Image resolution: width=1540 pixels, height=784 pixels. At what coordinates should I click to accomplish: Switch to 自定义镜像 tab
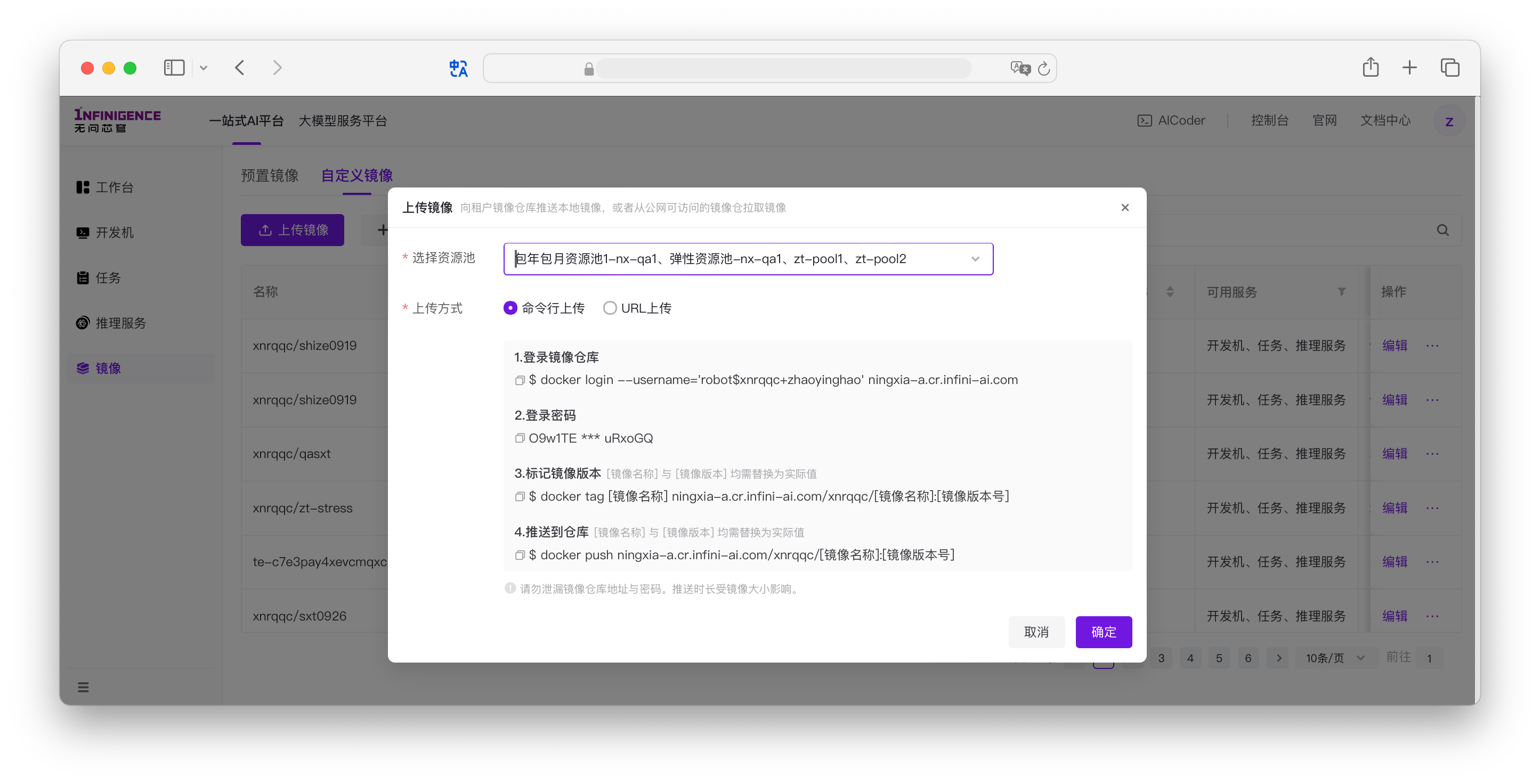click(357, 175)
